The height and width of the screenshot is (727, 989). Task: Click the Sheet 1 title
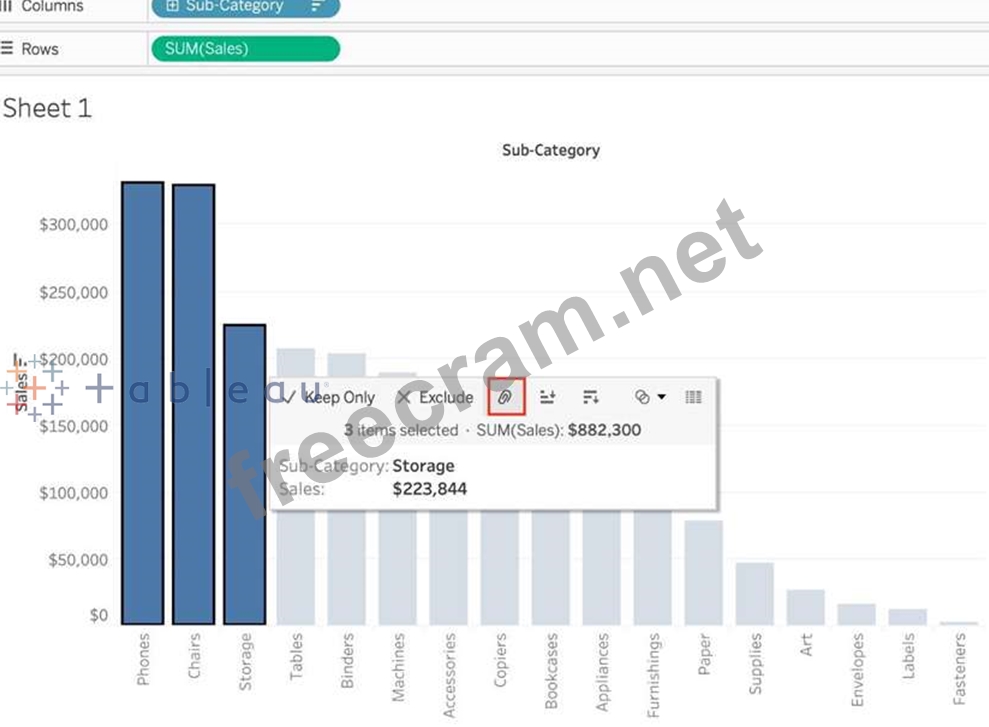click(x=47, y=108)
